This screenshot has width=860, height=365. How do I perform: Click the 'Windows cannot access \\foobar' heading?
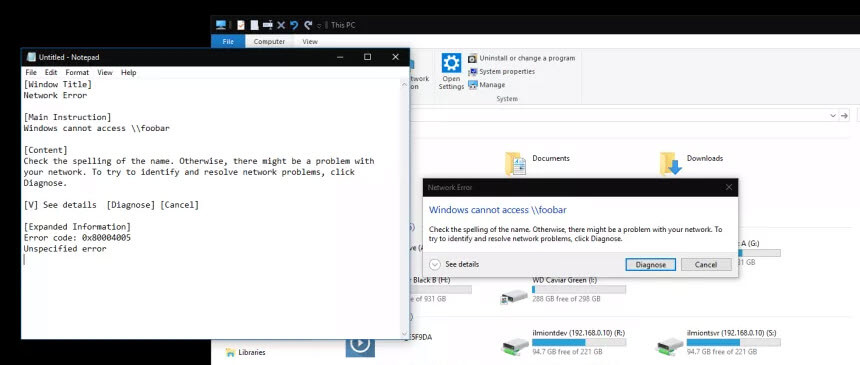point(497,210)
